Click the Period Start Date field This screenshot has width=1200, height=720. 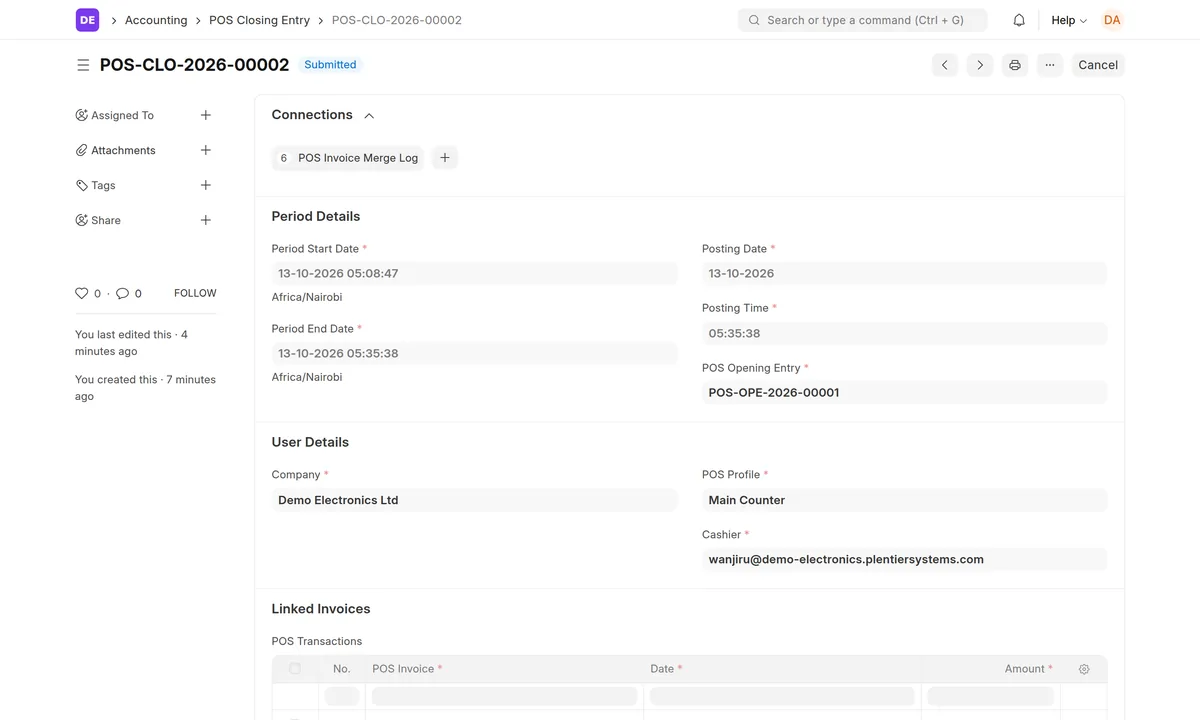pyautogui.click(x=474, y=273)
